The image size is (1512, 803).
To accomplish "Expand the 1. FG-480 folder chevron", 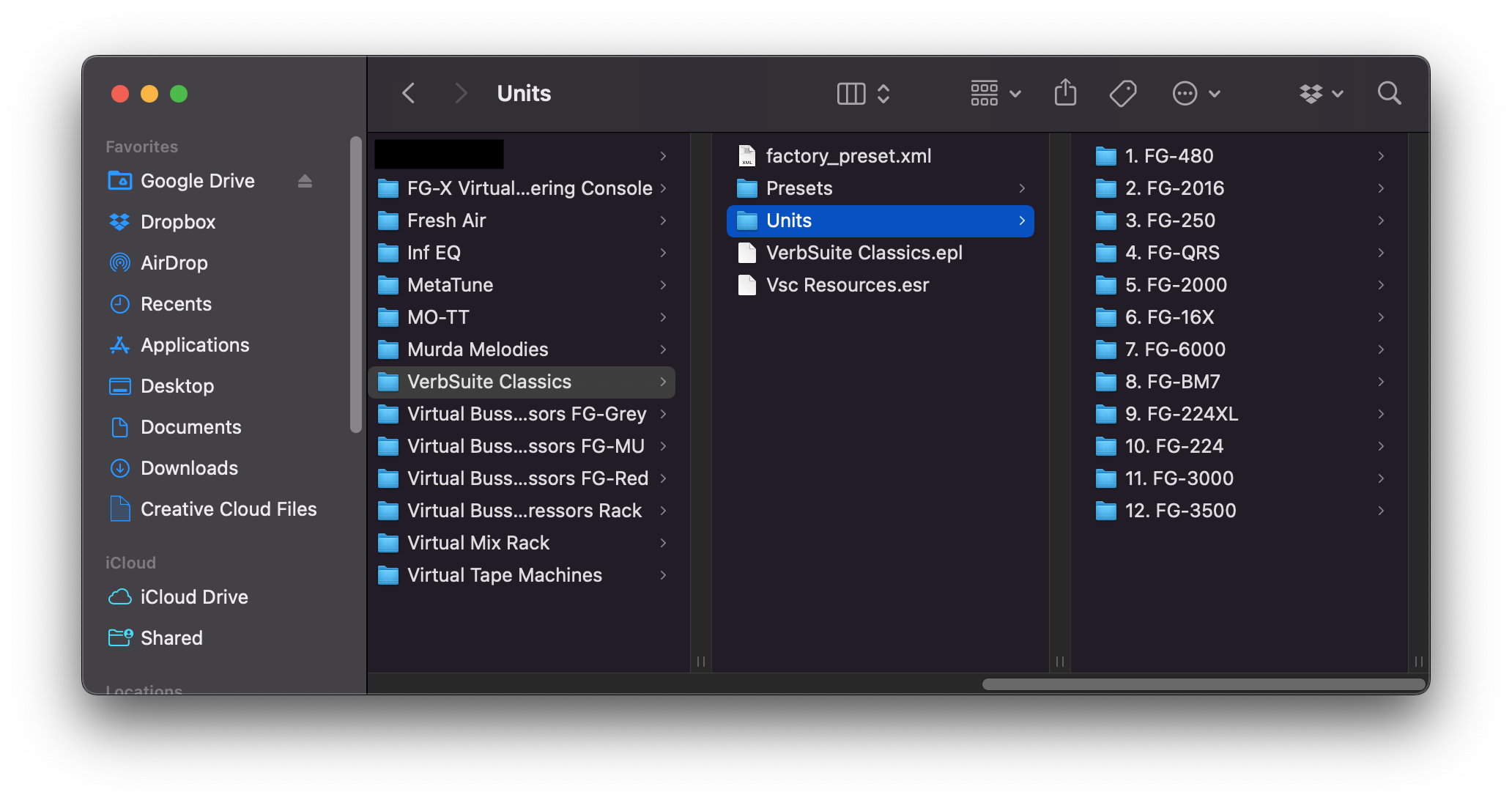I will [x=1381, y=156].
